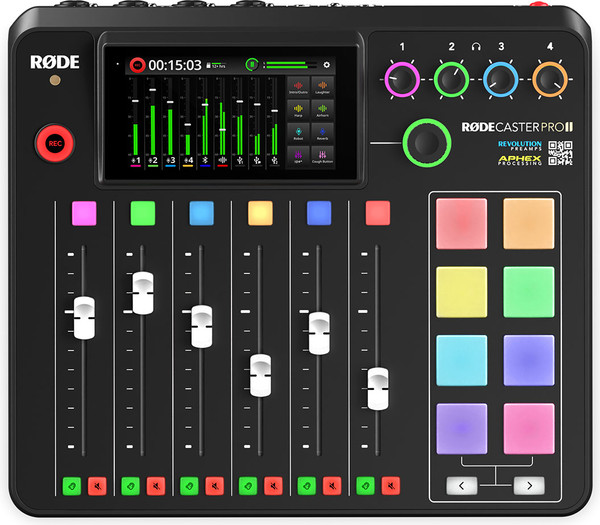Go to next pad bank with right arrow

click(529, 486)
